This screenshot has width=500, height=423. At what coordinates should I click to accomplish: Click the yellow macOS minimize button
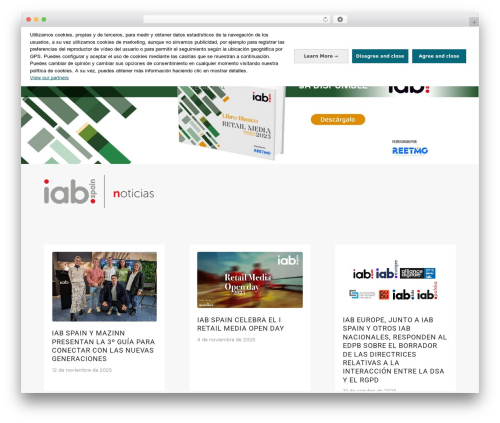(x=36, y=20)
